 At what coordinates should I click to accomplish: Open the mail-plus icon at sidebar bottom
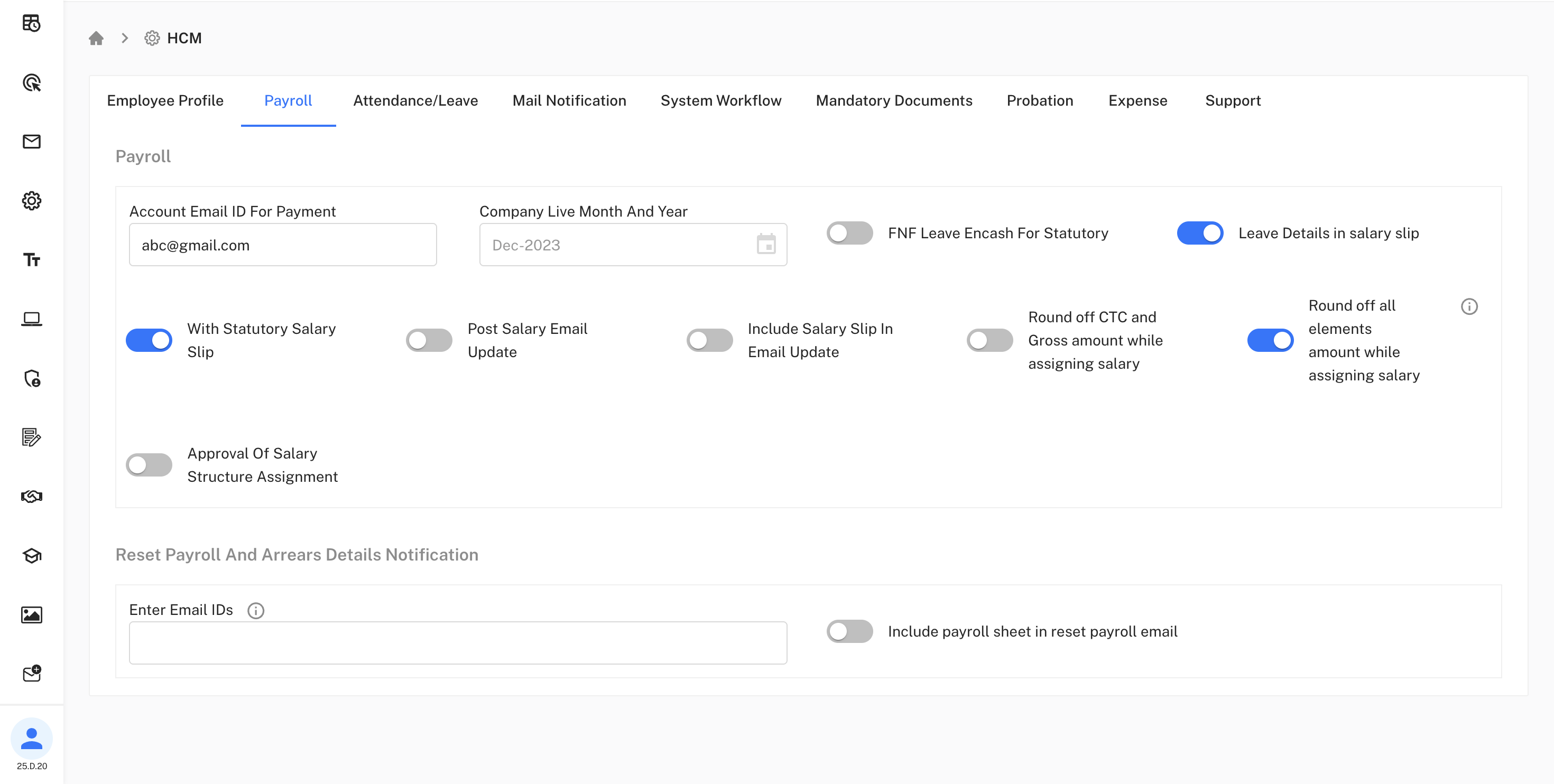(31, 674)
